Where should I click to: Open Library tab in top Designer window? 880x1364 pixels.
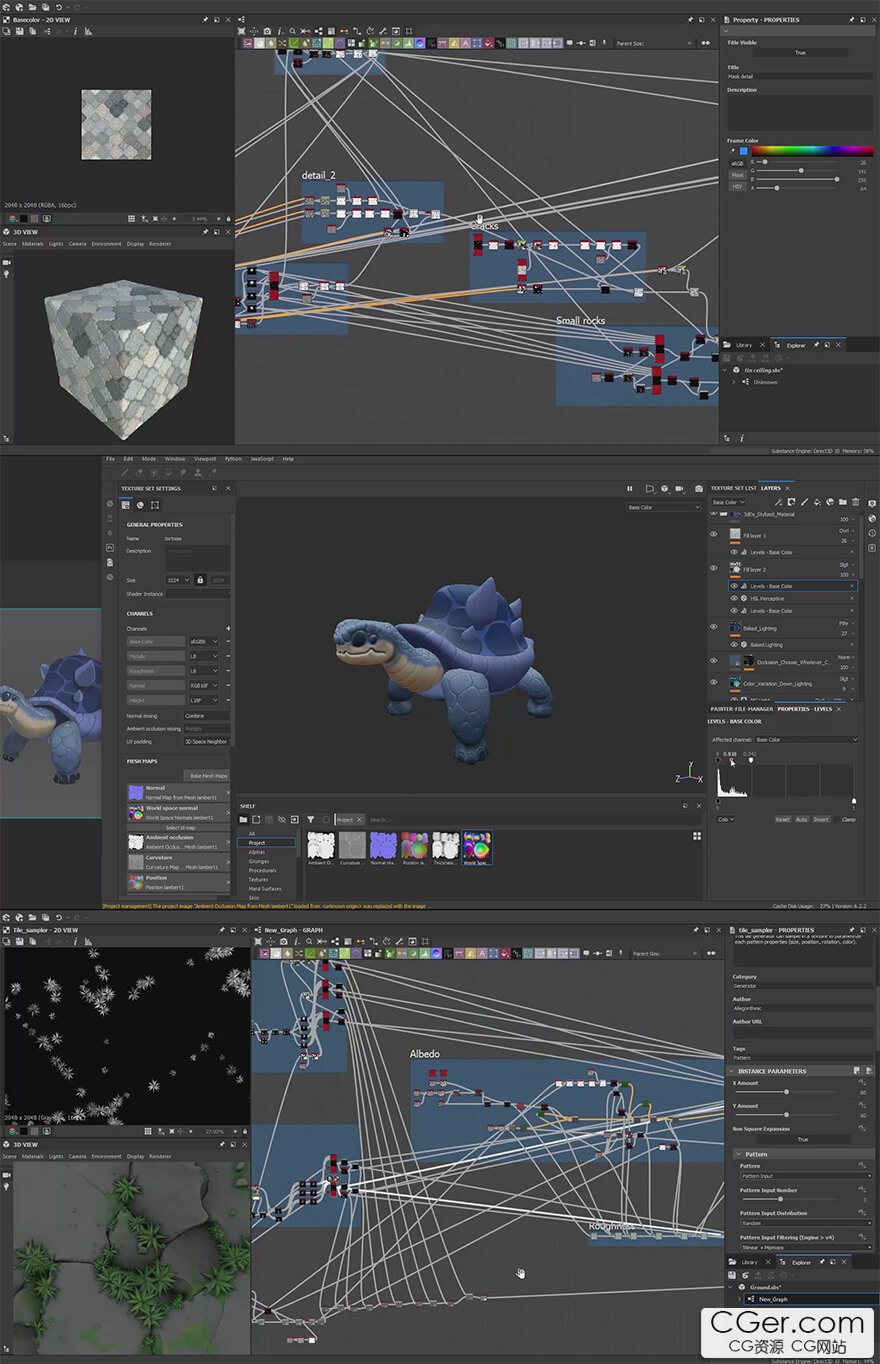click(x=744, y=345)
